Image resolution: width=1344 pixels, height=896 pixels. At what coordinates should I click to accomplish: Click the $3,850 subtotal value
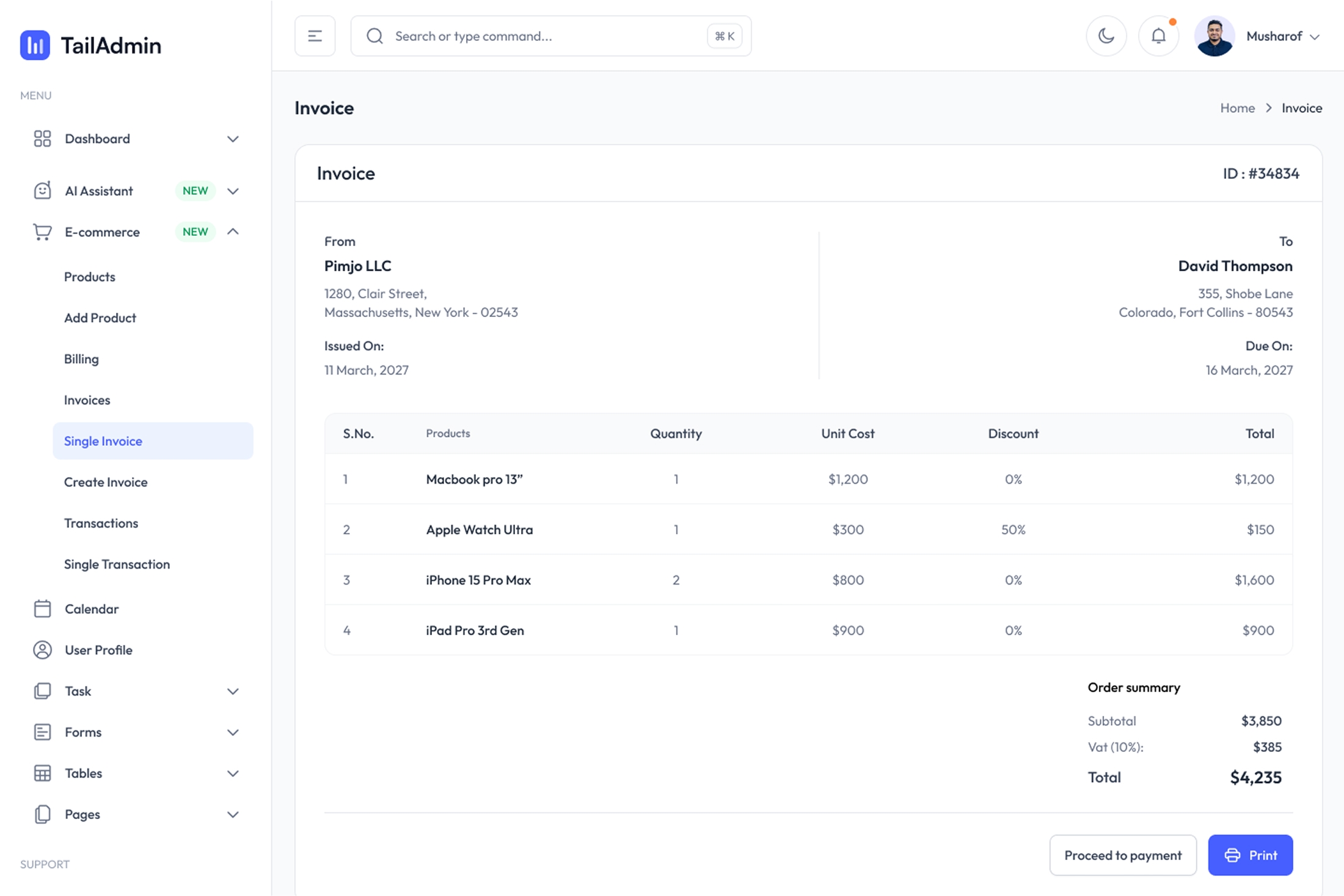click(1261, 721)
